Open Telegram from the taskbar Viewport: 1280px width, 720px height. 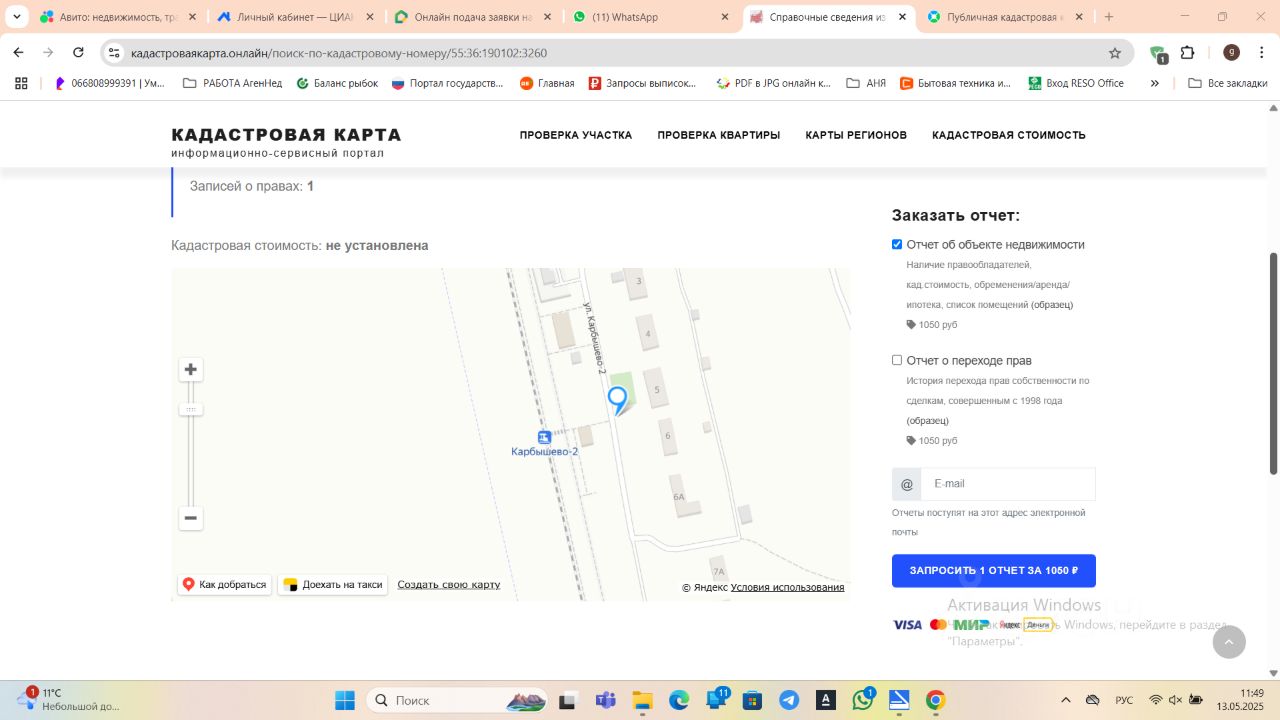click(x=789, y=700)
